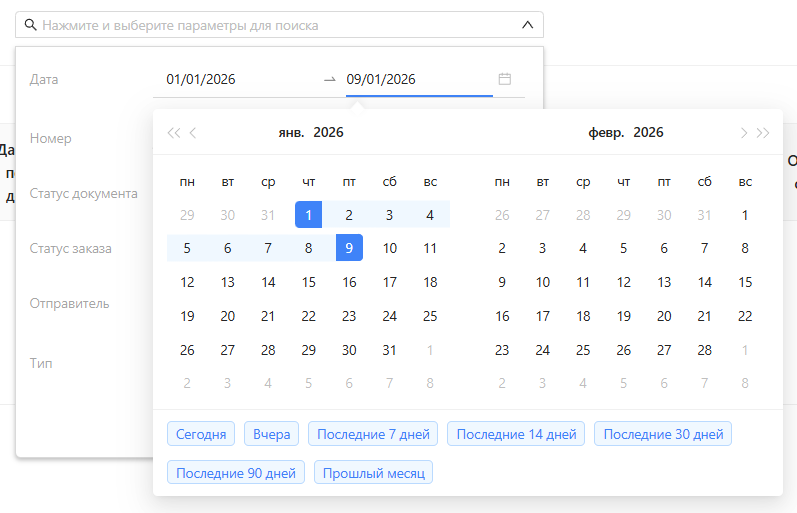Viewport: 797px width, 513px height.
Task: Go to previous year with double-left arrow
Action: point(173,133)
